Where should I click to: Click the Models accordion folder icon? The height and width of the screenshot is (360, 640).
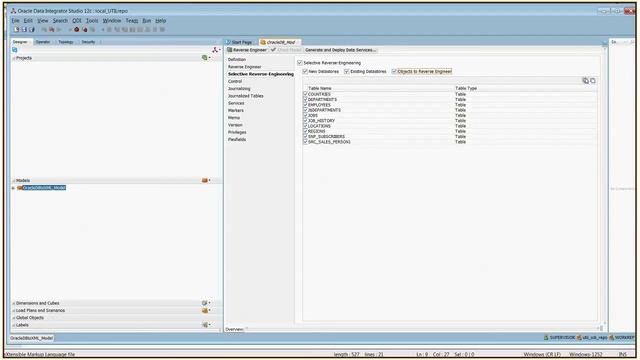point(205,180)
